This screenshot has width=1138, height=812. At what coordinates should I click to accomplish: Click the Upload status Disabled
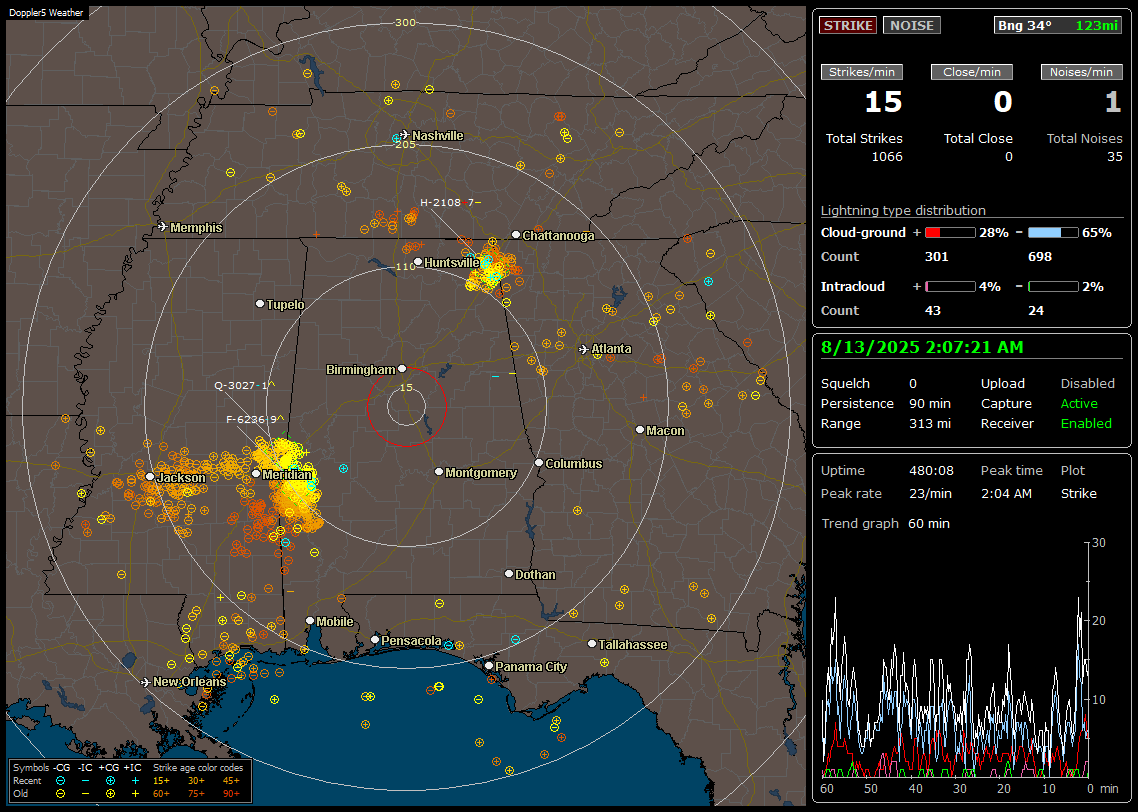click(1087, 383)
